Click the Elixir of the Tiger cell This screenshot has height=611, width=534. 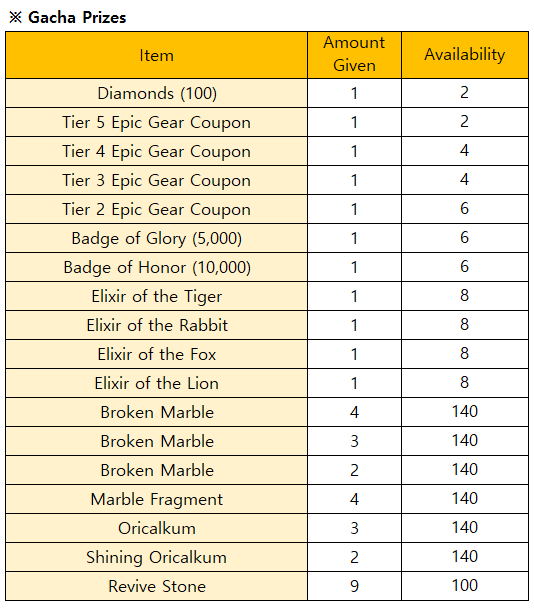(x=156, y=296)
